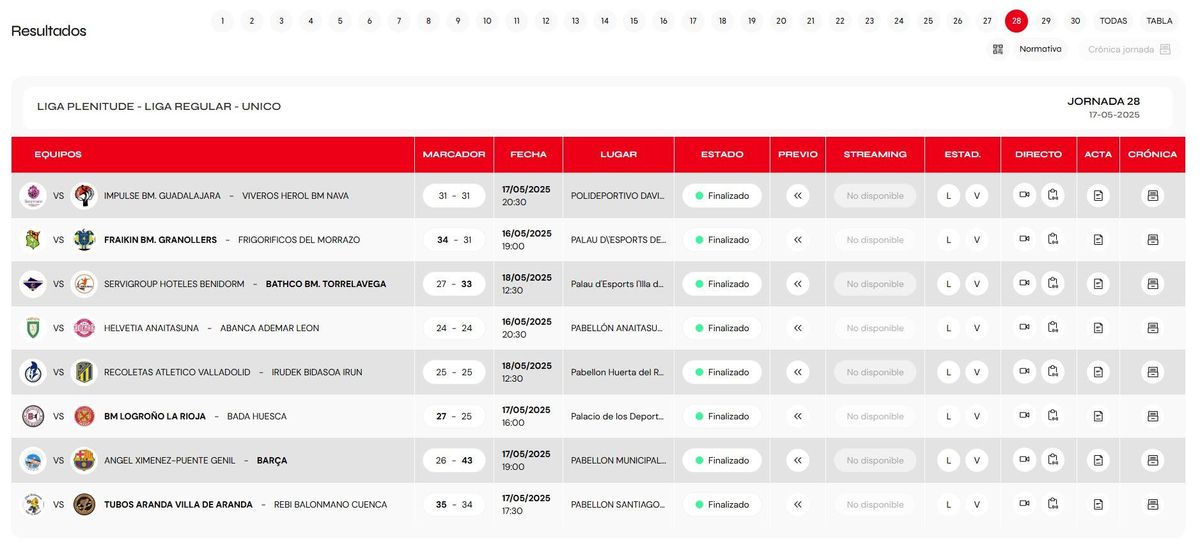Select matchday 30 tab

pos(1075,21)
